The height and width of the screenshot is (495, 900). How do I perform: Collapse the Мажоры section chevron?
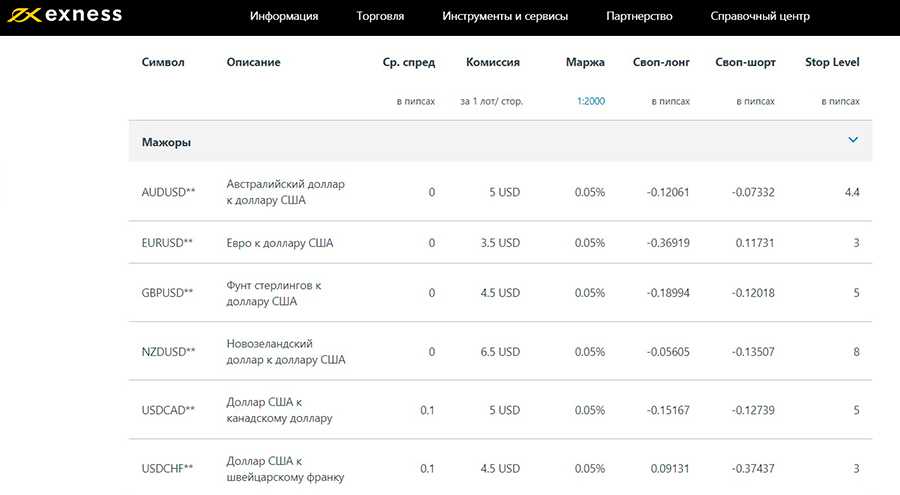coord(853,140)
